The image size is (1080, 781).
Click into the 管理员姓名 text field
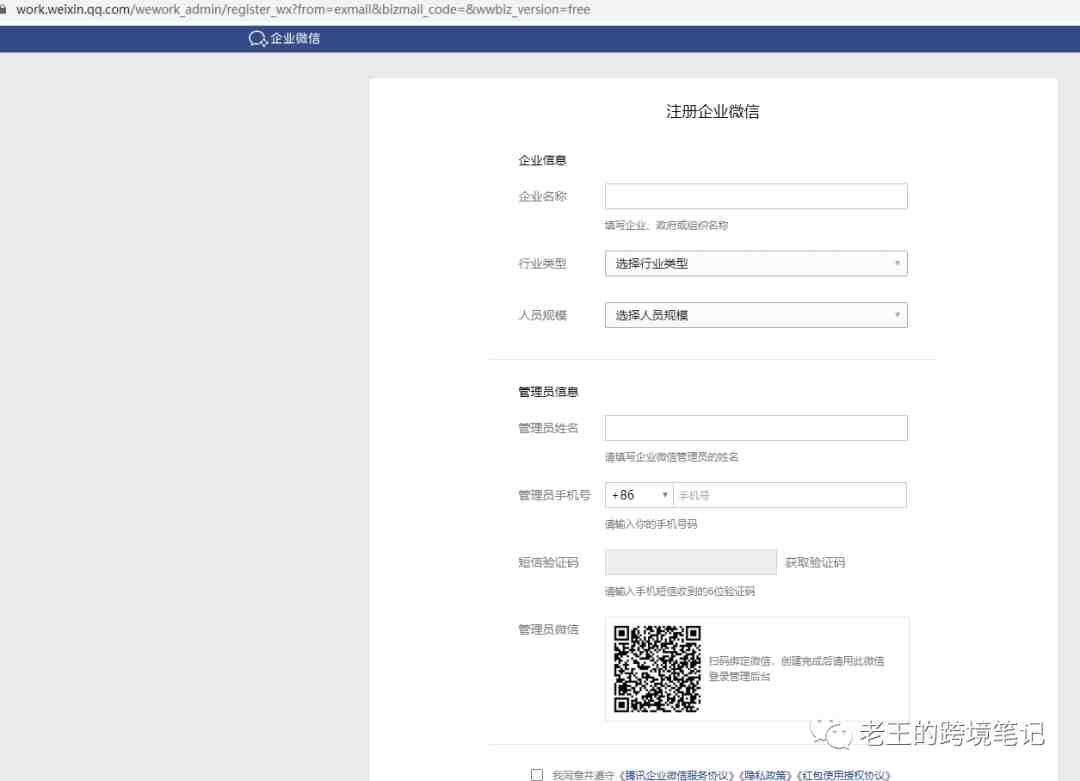pyautogui.click(x=756, y=428)
